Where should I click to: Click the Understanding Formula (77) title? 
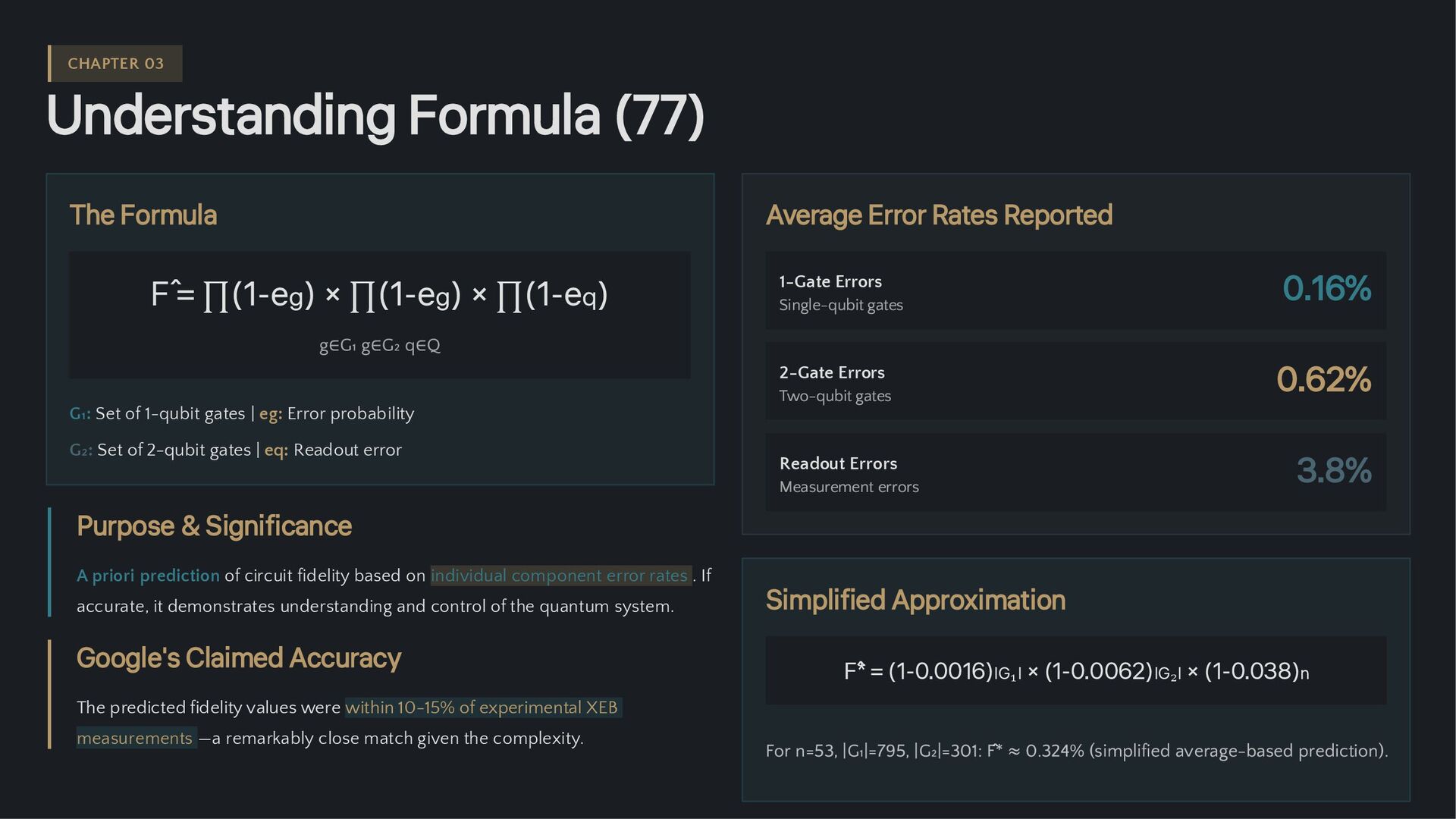(x=375, y=116)
